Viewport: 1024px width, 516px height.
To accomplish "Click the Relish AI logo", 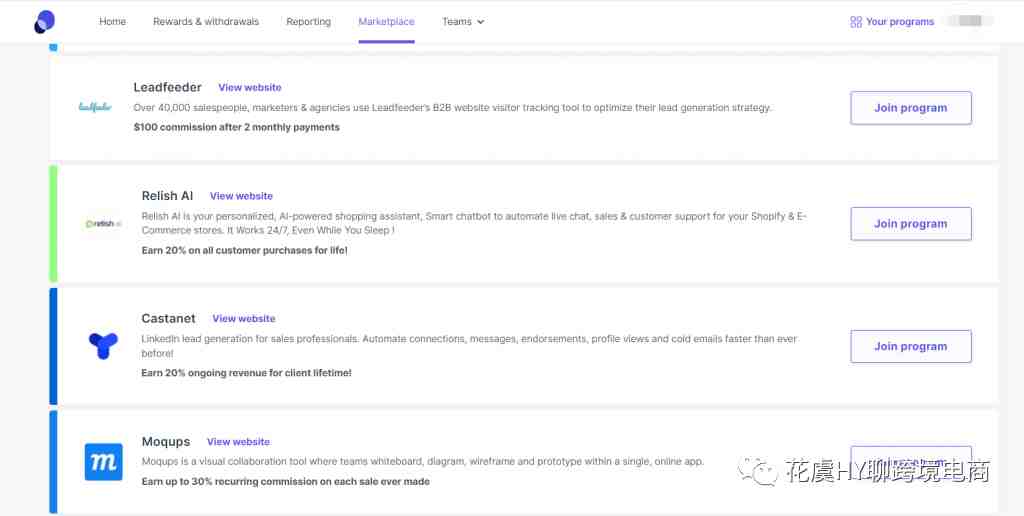I will click(103, 224).
